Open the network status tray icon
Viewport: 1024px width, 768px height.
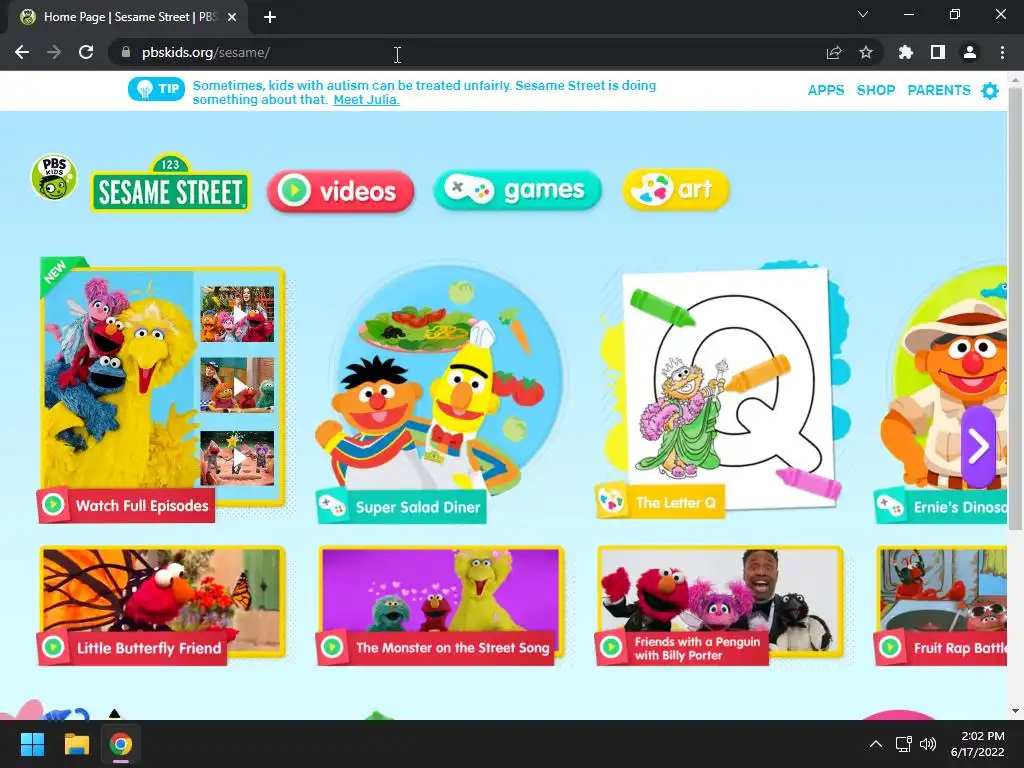[904, 744]
